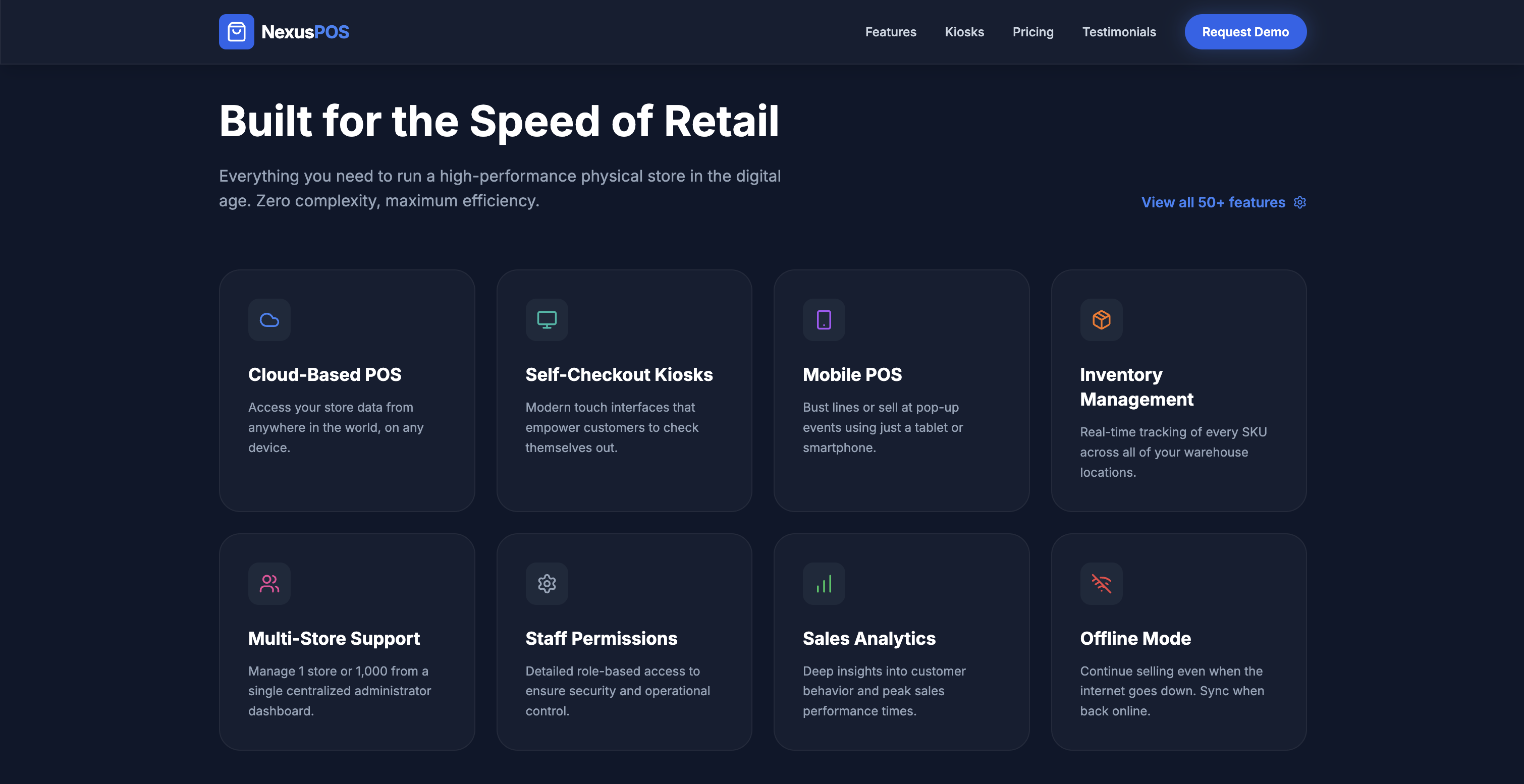Select the people icon on Multi-Store Support
1524x784 pixels.
pos(269,584)
